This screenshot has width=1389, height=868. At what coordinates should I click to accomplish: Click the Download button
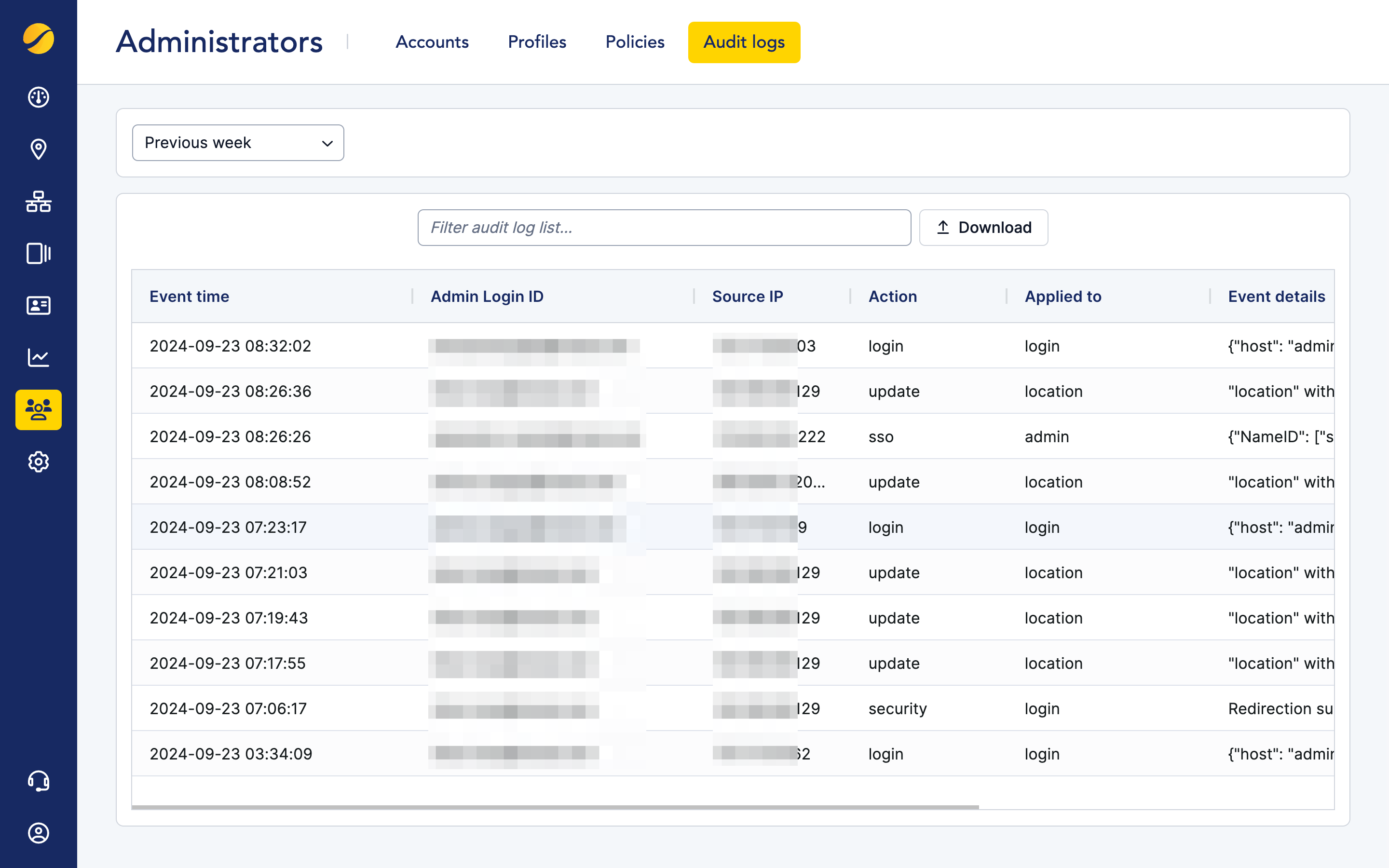click(983, 227)
